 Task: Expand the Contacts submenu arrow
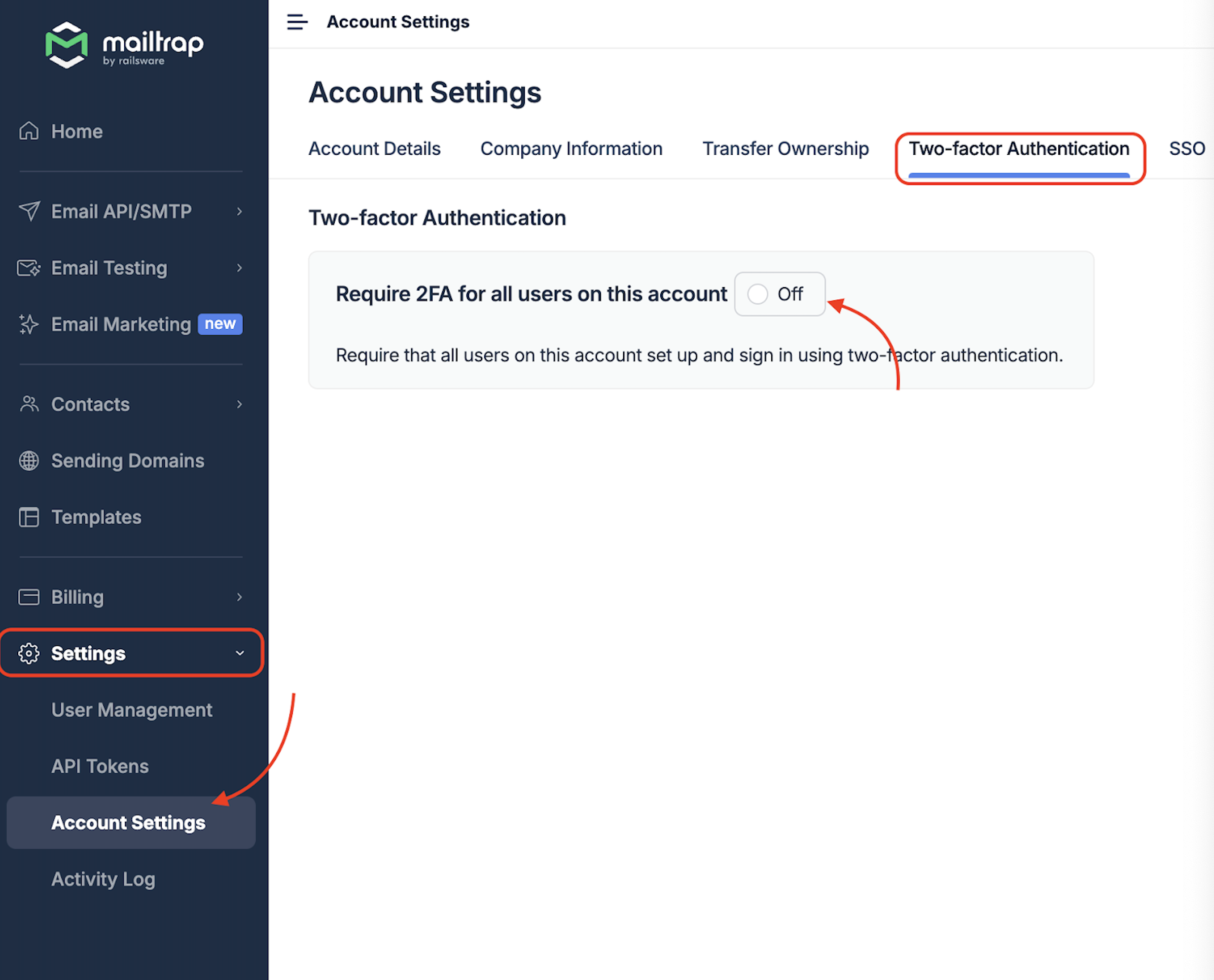(x=240, y=404)
